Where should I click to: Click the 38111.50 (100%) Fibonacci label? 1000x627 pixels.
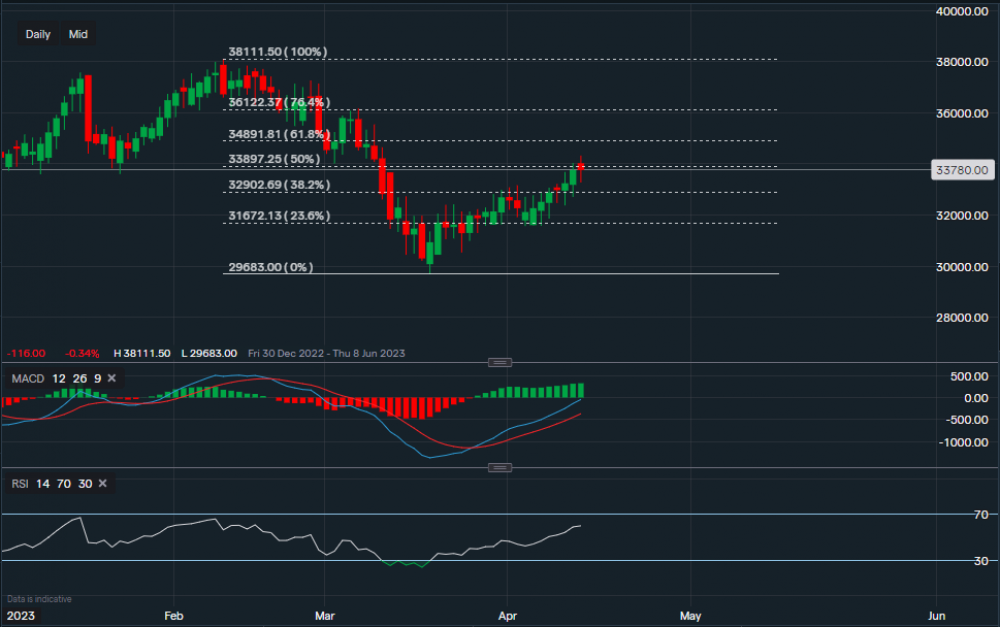point(277,51)
